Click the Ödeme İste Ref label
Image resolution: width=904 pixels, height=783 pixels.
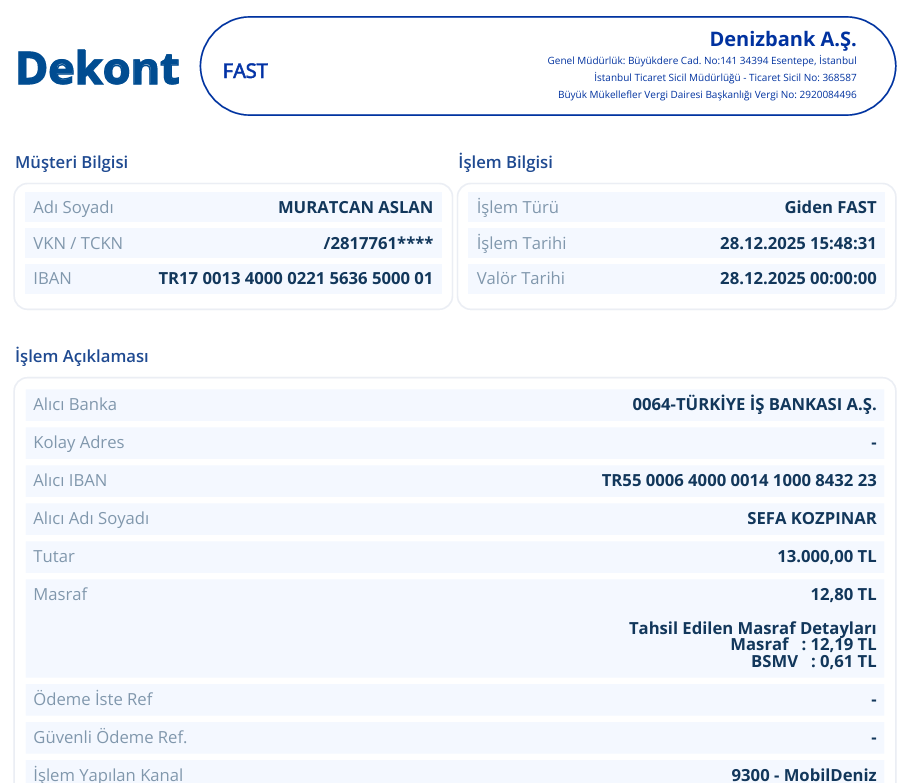point(93,699)
